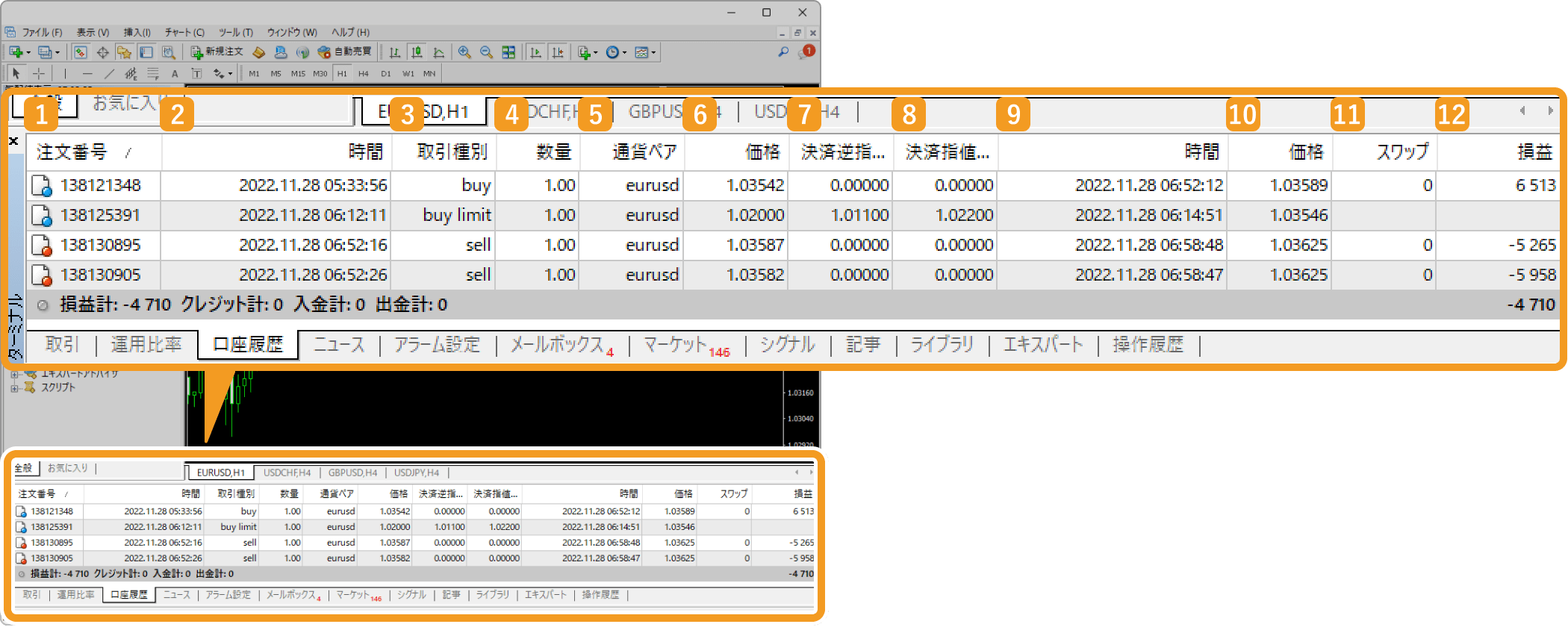Select the crosshair tool
Screen dimensions: 1568x627
point(39,73)
